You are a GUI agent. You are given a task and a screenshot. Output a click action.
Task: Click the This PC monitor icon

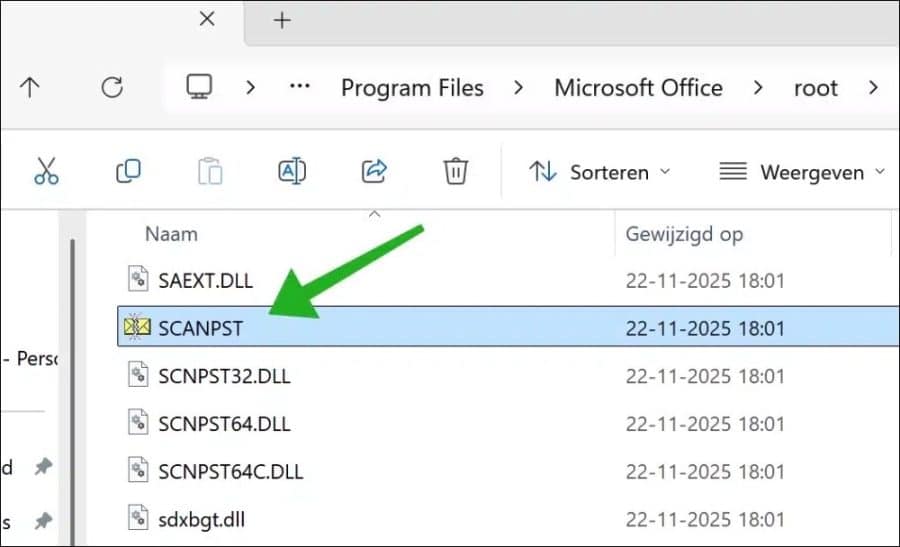tap(199, 88)
